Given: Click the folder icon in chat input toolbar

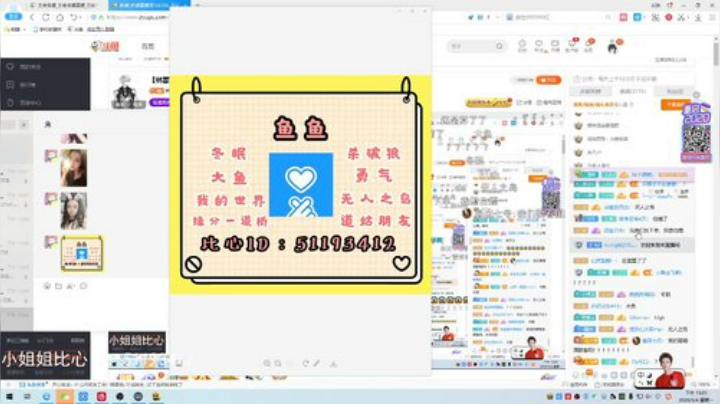Looking at the screenshot, I should point(59,286).
